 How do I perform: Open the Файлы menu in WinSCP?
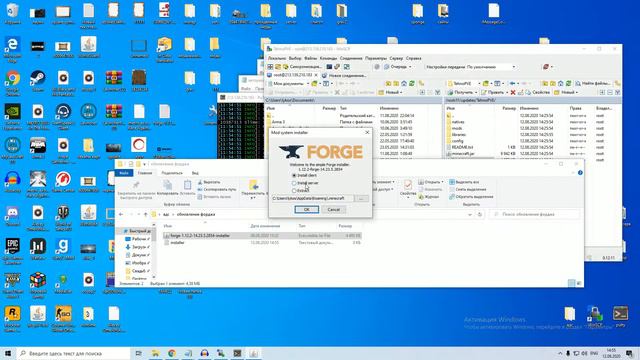tap(310, 58)
